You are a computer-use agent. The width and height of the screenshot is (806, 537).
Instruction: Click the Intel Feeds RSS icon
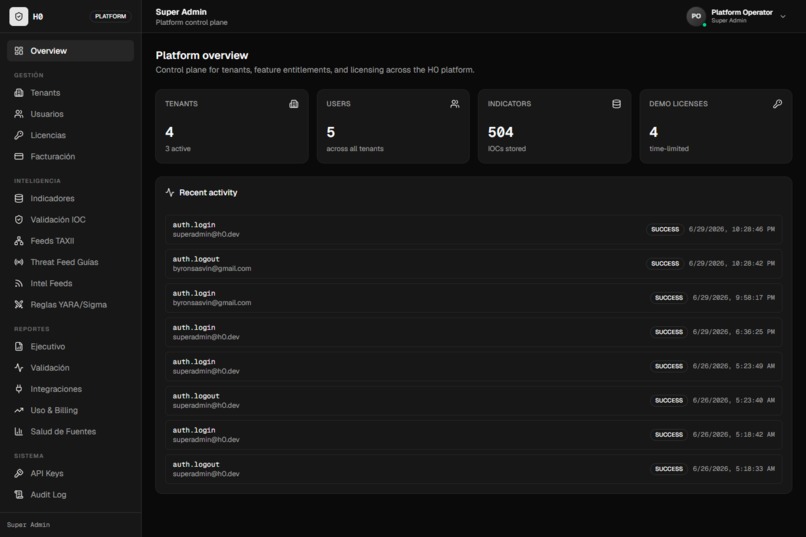point(19,283)
